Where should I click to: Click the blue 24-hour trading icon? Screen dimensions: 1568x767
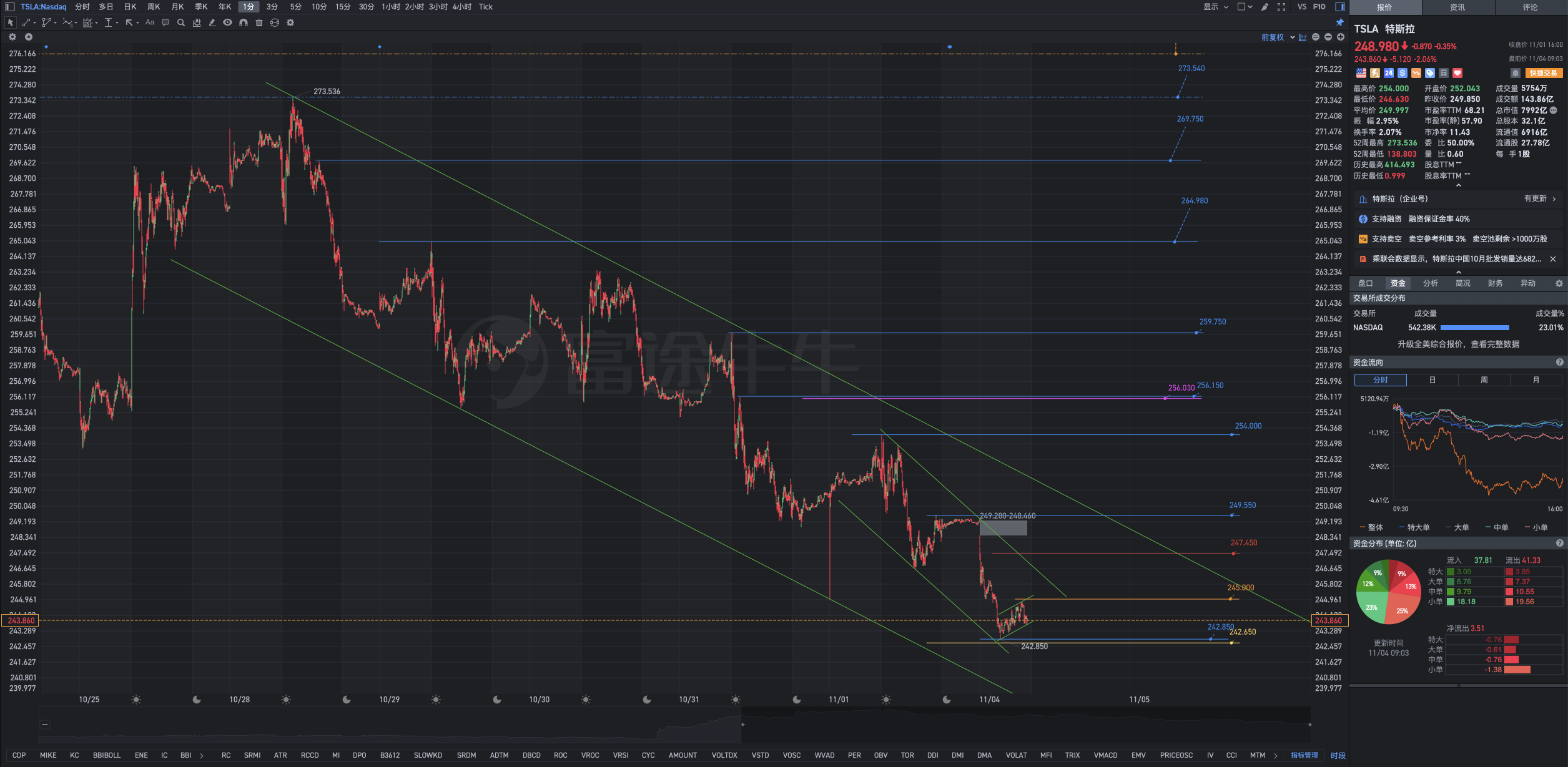pos(1388,73)
